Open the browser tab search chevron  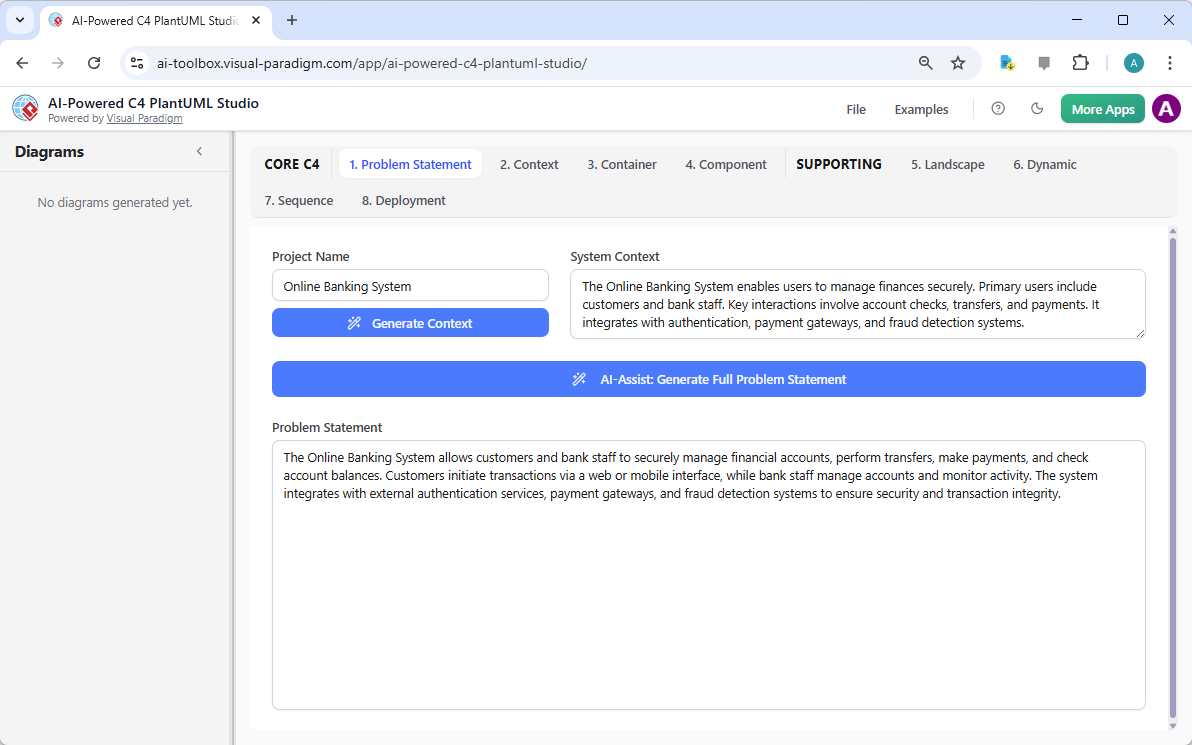pyautogui.click(x=19, y=21)
